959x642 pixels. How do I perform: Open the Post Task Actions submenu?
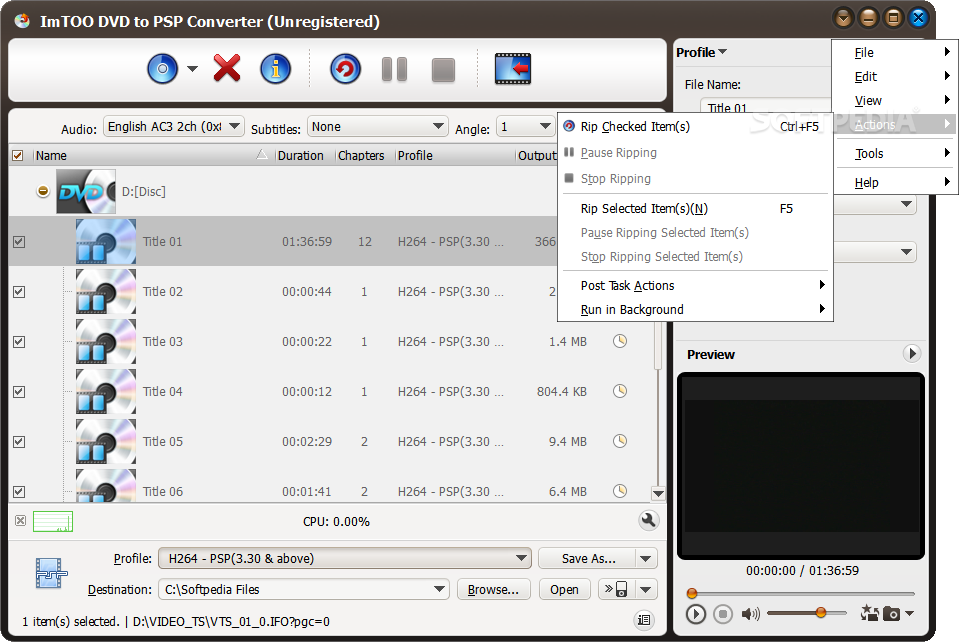(x=695, y=286)
